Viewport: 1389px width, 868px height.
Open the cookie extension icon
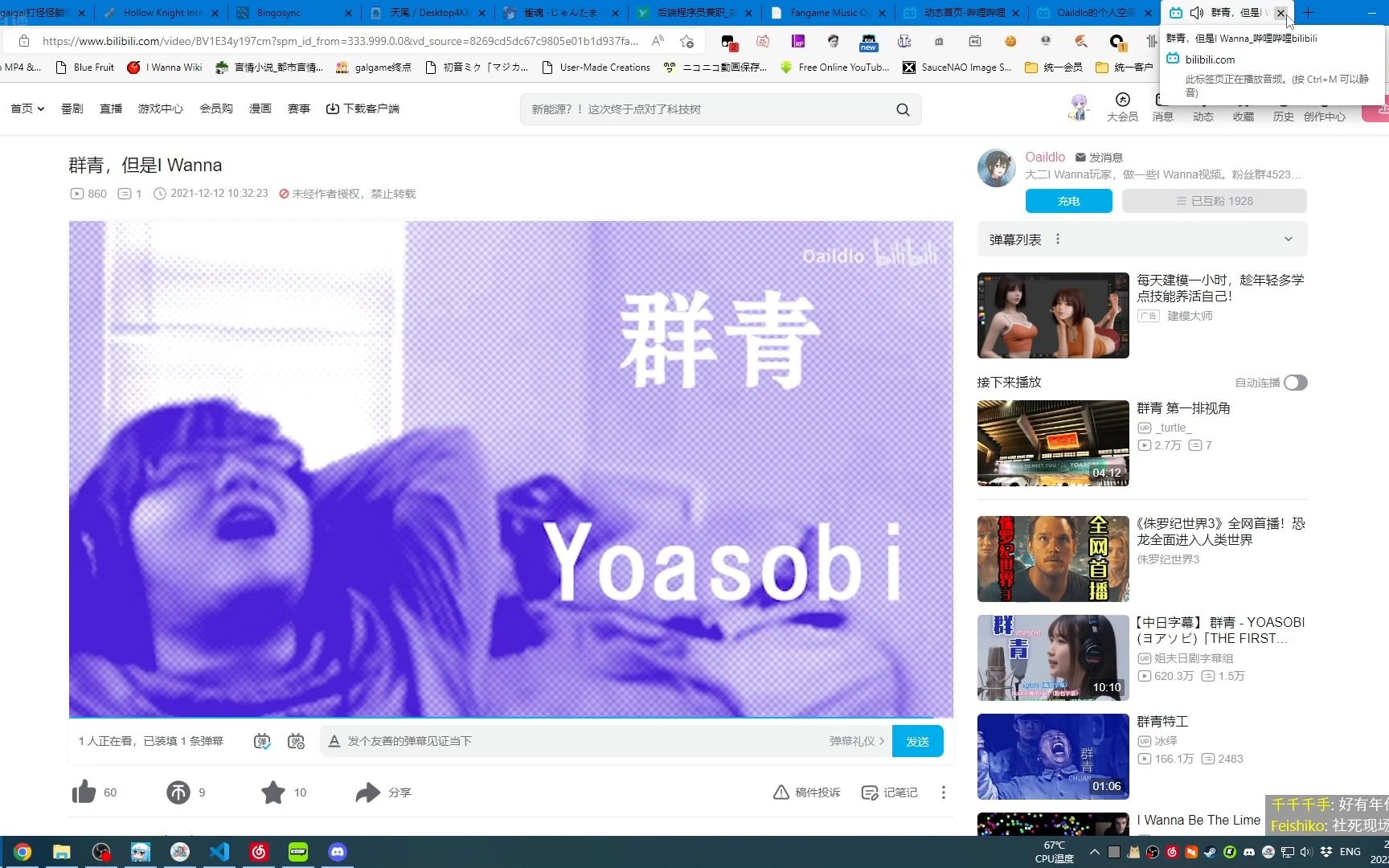[x=1010, y=41]
